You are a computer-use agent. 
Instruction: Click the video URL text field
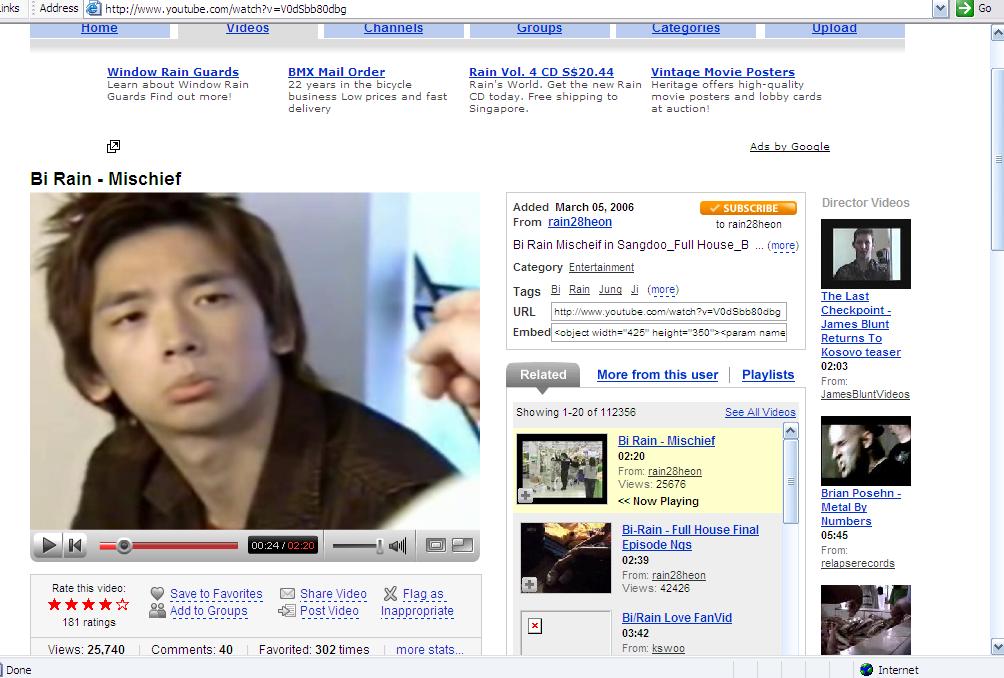pos(668,312)
